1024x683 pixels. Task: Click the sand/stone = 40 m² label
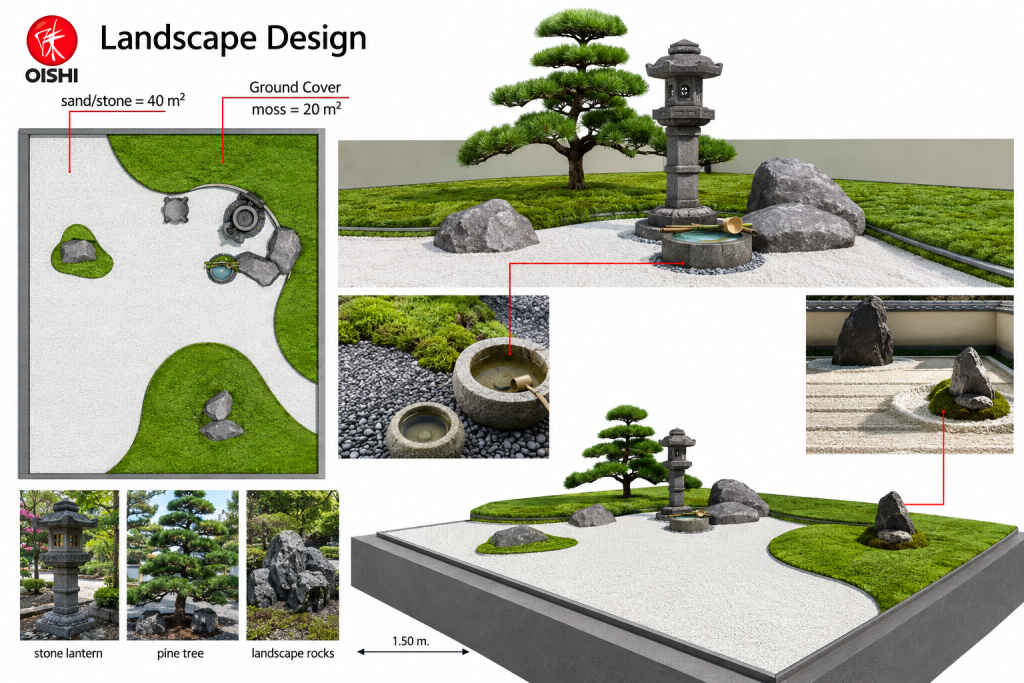tap(123, 101)
